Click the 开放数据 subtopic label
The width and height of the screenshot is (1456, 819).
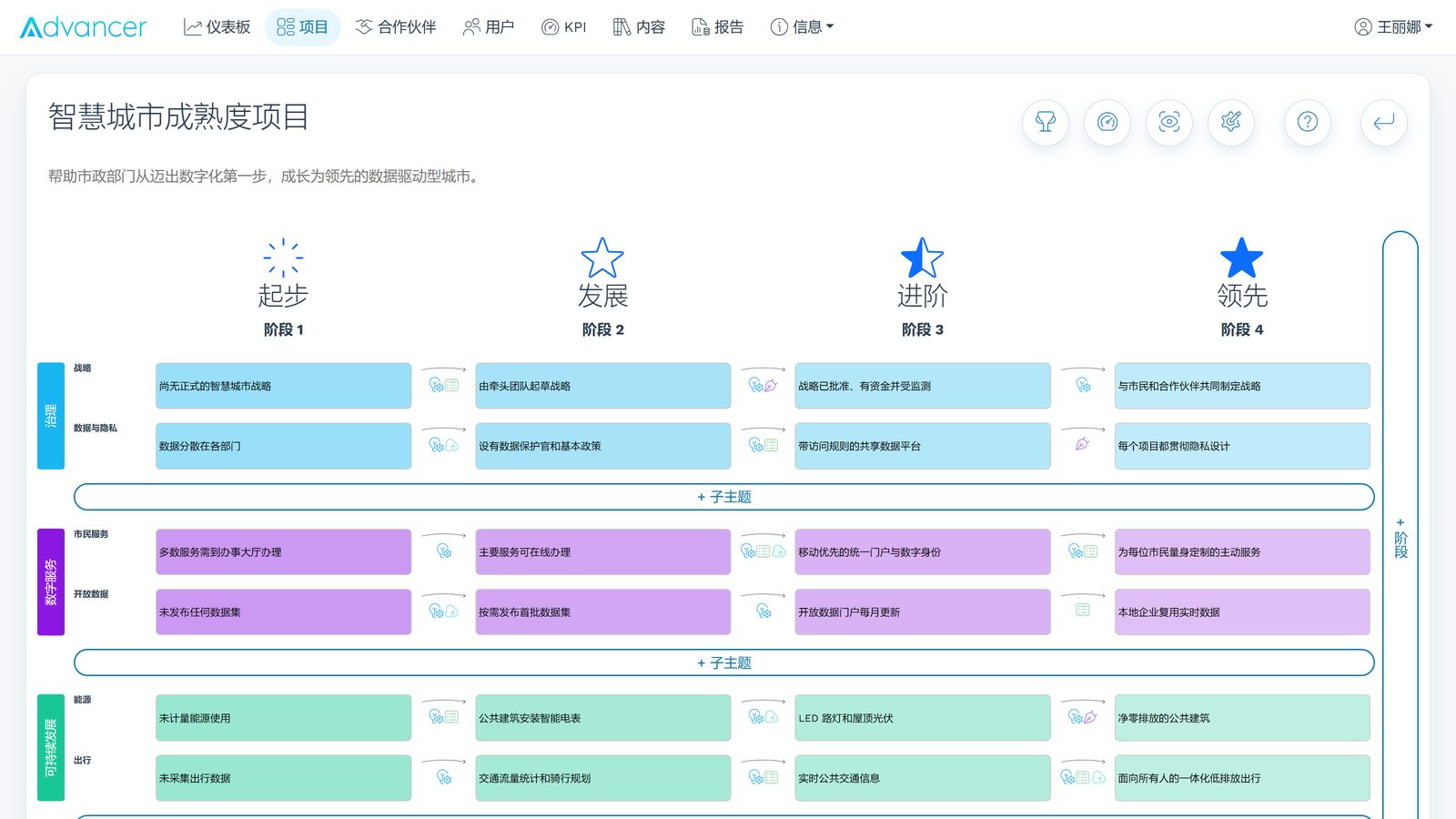pos(91,594)
